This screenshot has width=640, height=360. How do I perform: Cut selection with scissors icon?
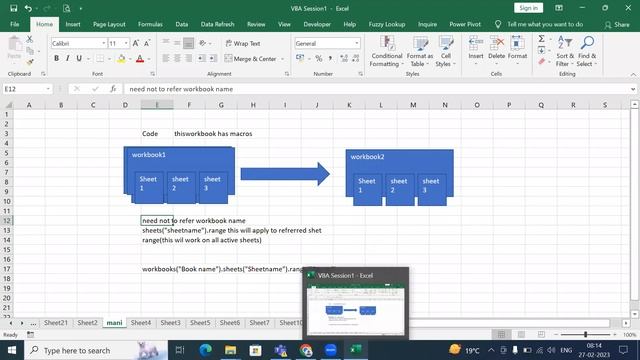(x=29, y=40)
